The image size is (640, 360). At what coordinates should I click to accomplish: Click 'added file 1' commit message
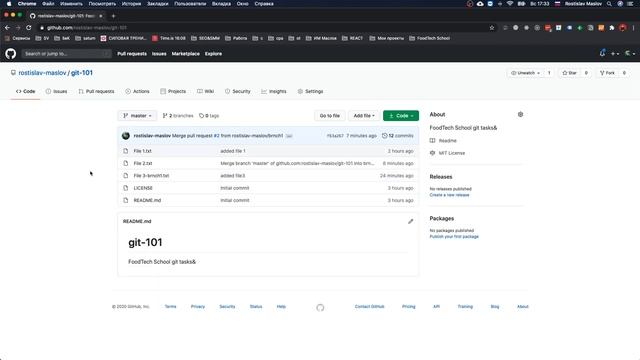233,151
